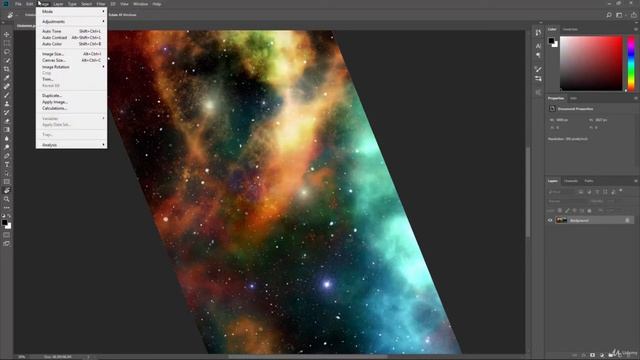Open the Layers panel flyout menu
The height and width of the screenshot is (360, 640).
pos(636,181)
